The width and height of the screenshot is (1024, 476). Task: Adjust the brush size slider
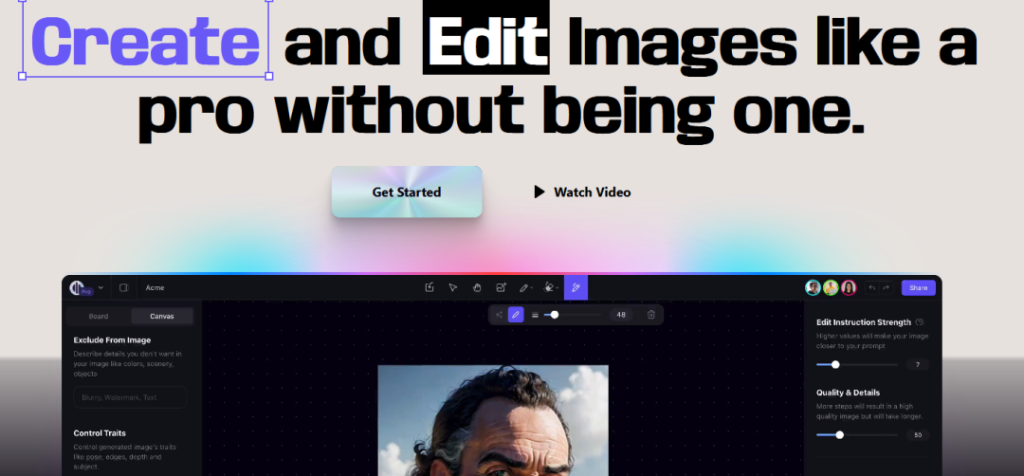point(573,315)
